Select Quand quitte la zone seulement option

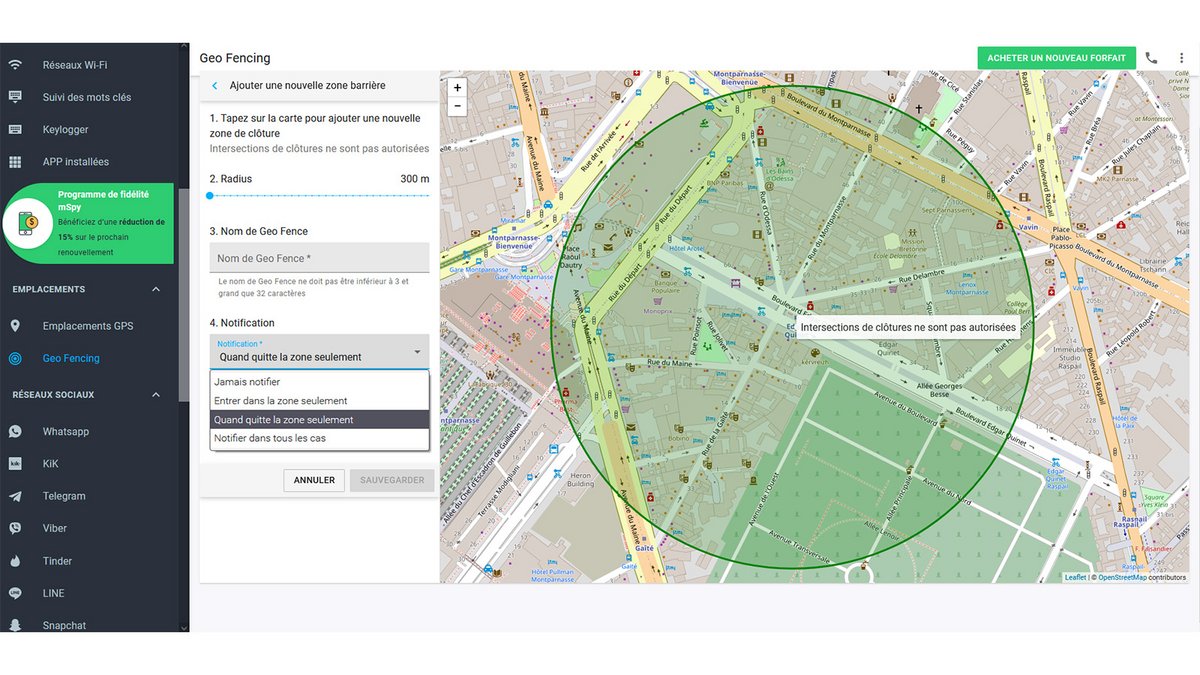click(x=320, y=420)
